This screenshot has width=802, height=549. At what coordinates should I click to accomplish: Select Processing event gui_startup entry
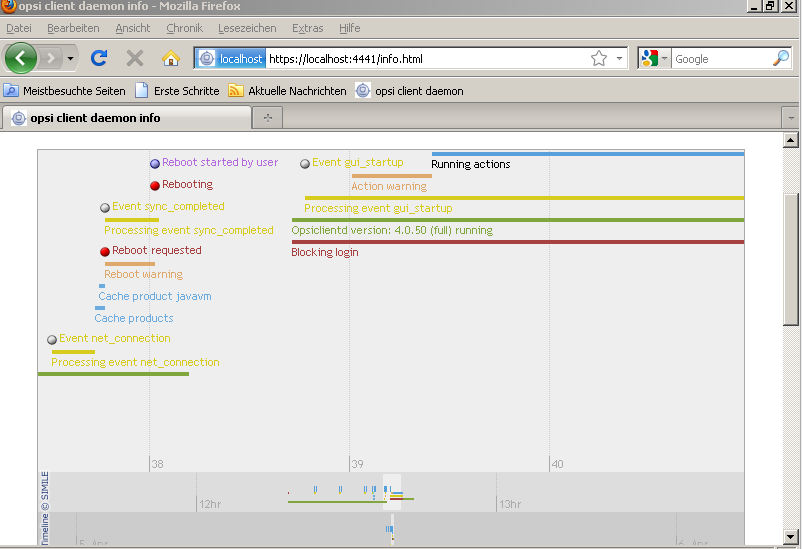point(378,208)
